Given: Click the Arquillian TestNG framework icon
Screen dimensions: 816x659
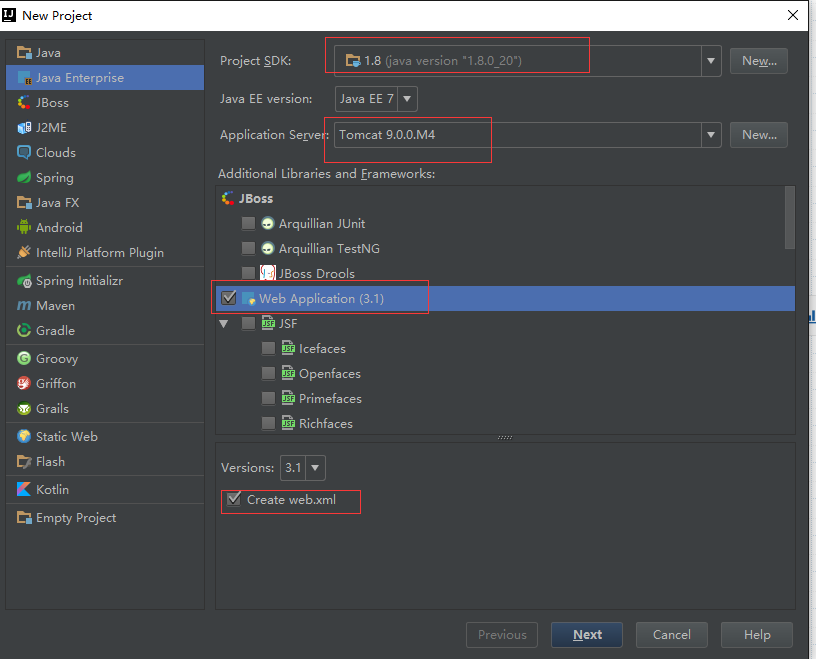Looking at the screenshot, I should [267, 248].
